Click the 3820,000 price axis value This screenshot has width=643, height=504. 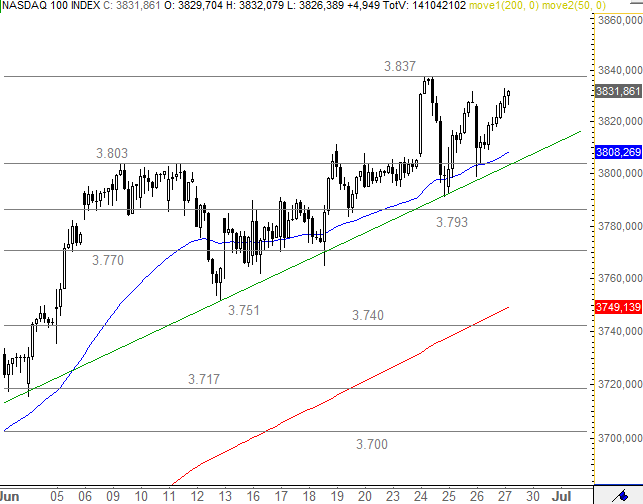pyautogui.click(x=620, y=121)
